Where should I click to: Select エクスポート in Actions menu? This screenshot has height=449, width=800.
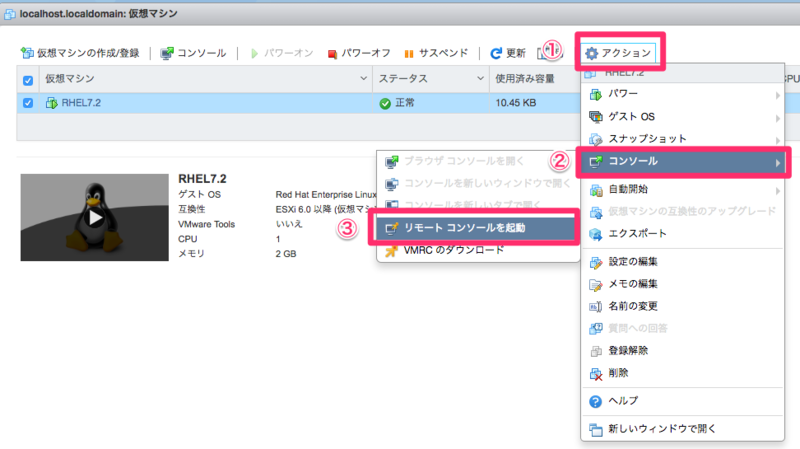click(682, 234)
